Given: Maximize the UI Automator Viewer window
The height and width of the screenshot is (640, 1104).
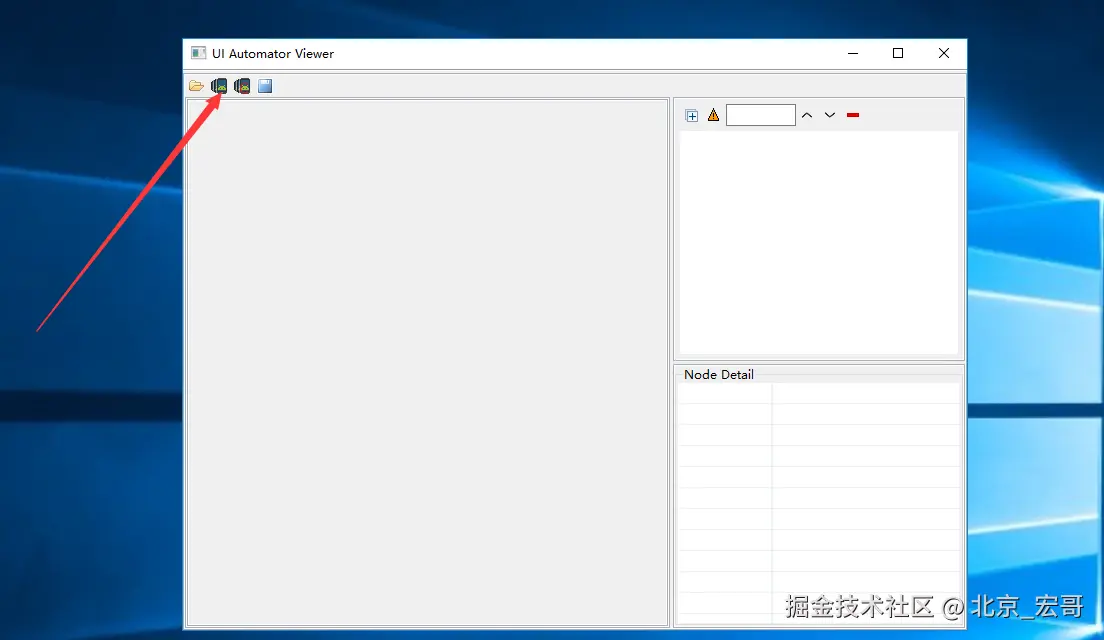Looking at the screenshot, I should (898, 54).
